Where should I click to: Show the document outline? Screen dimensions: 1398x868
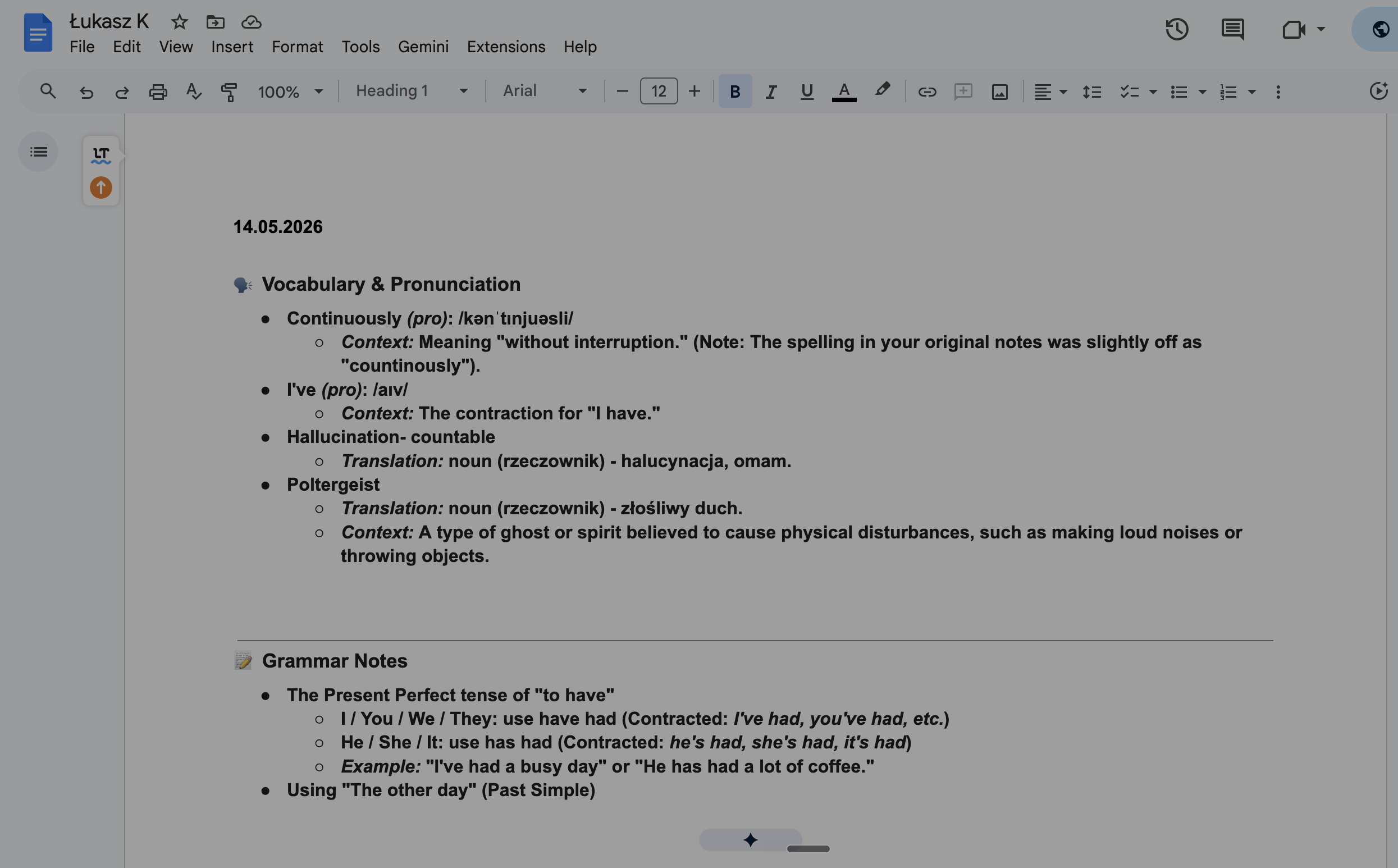pyautogui.click(x=38, y=152)
